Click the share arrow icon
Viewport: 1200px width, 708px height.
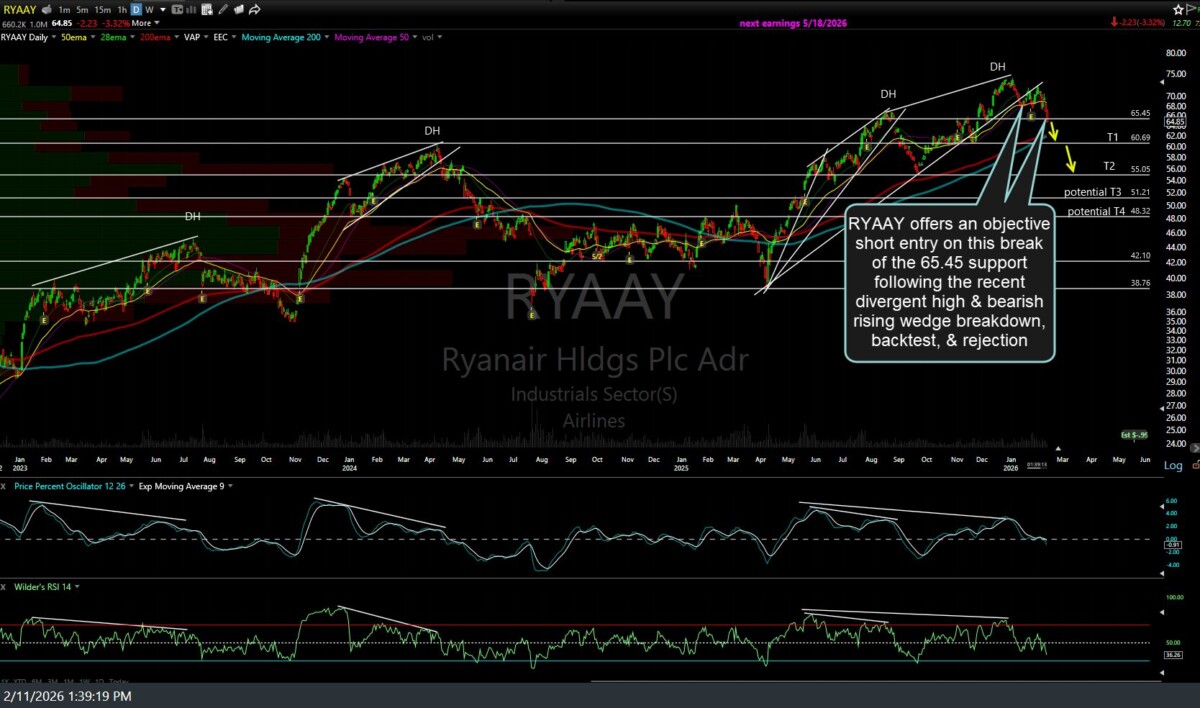click(254, 10)
